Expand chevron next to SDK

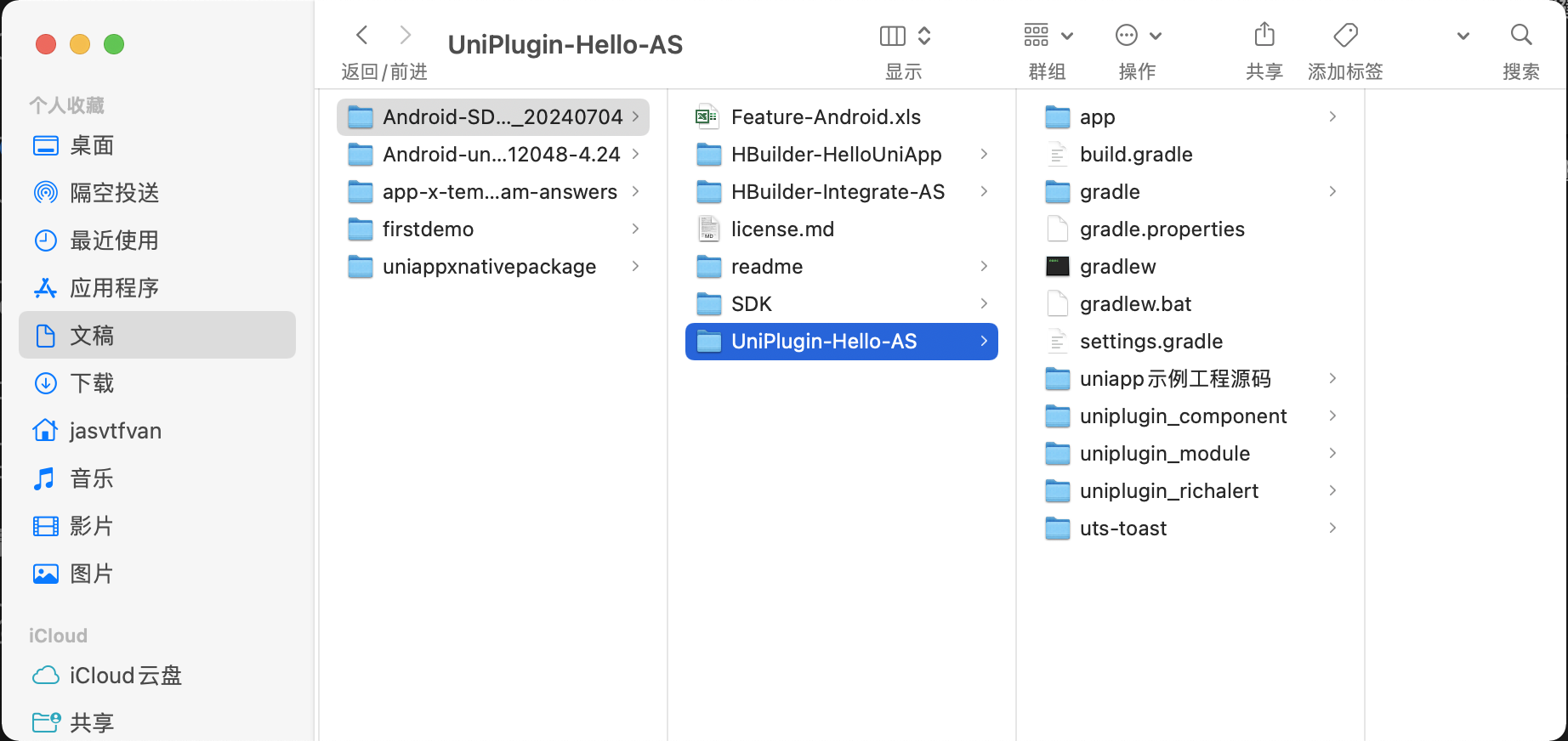(x=984, y=303)
